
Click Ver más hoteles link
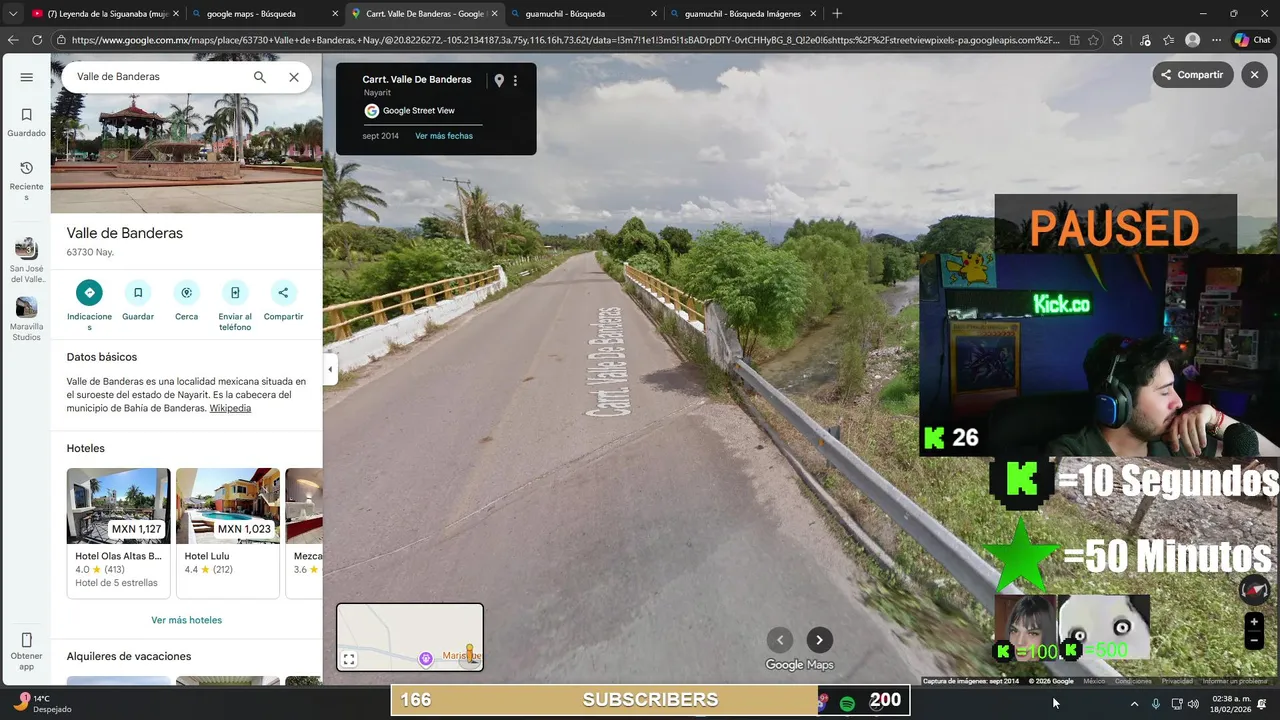187,620
